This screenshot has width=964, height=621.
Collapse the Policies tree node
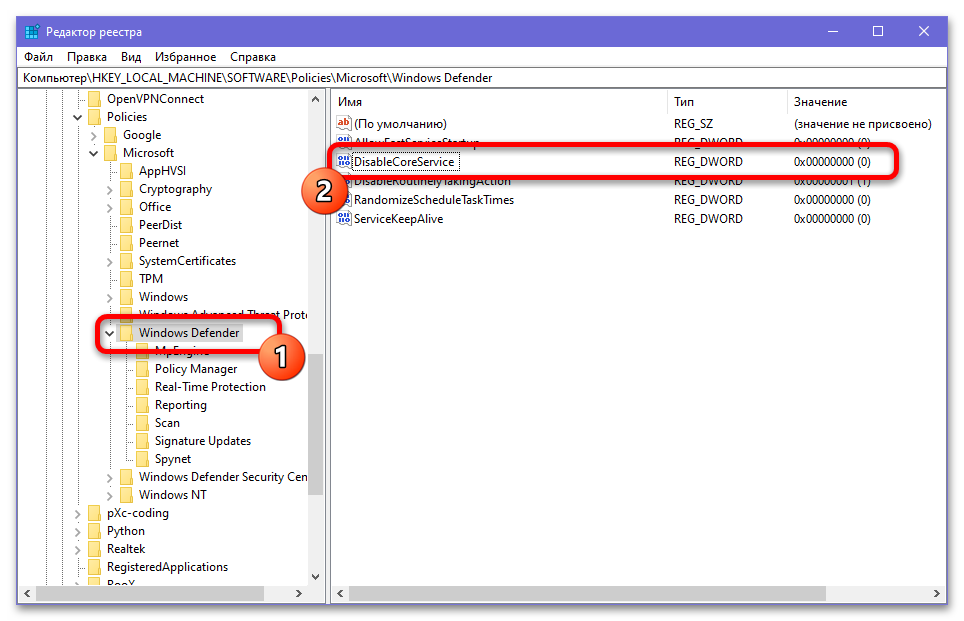77,117
